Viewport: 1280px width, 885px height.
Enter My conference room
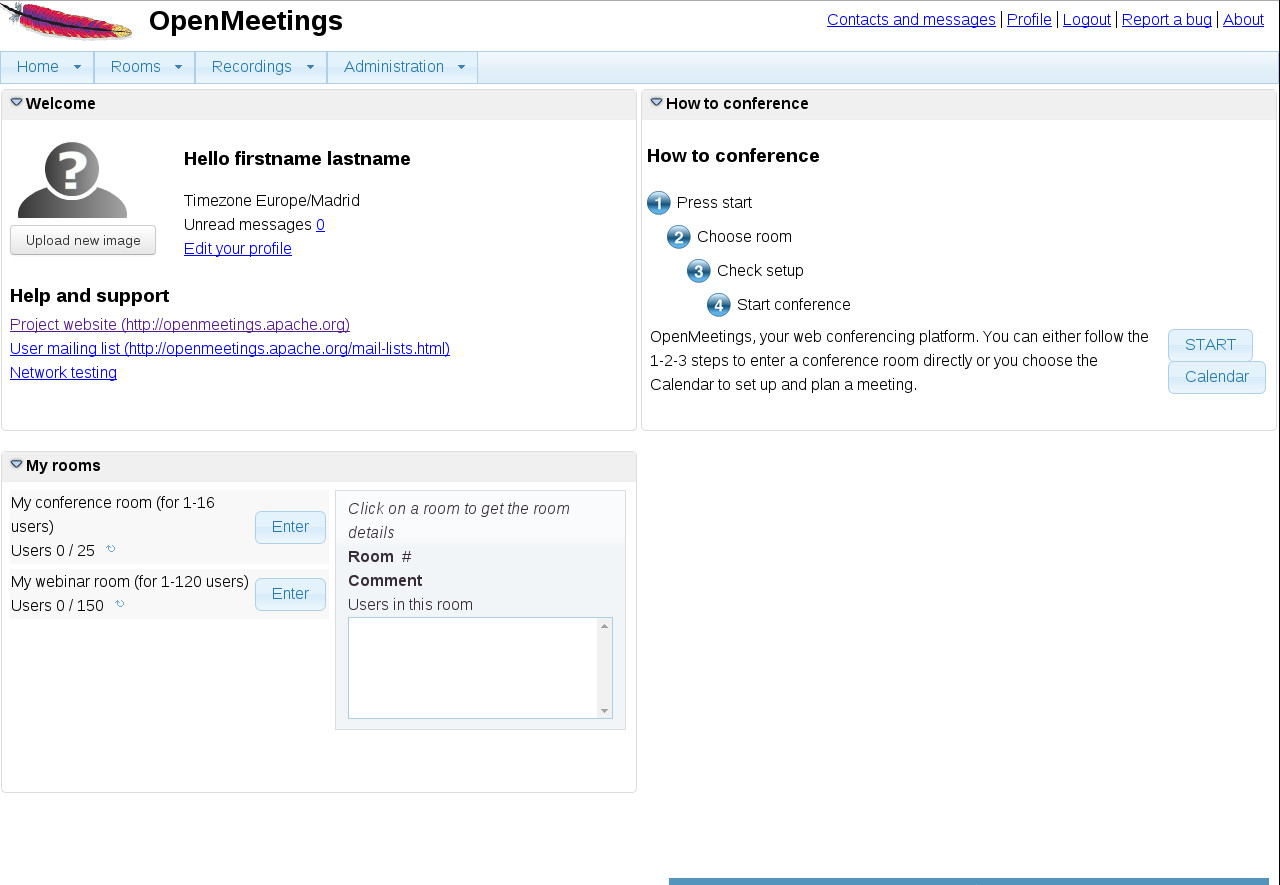290,527
